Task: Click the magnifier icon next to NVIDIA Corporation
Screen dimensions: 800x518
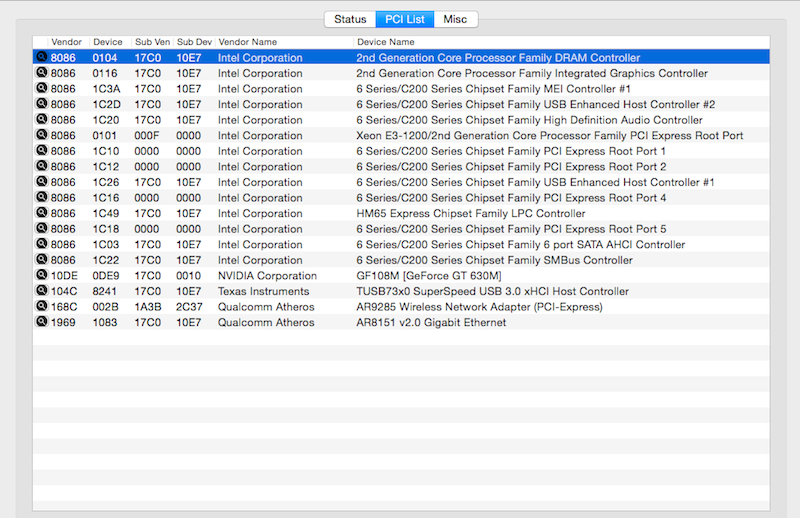Action: point(41,276)
